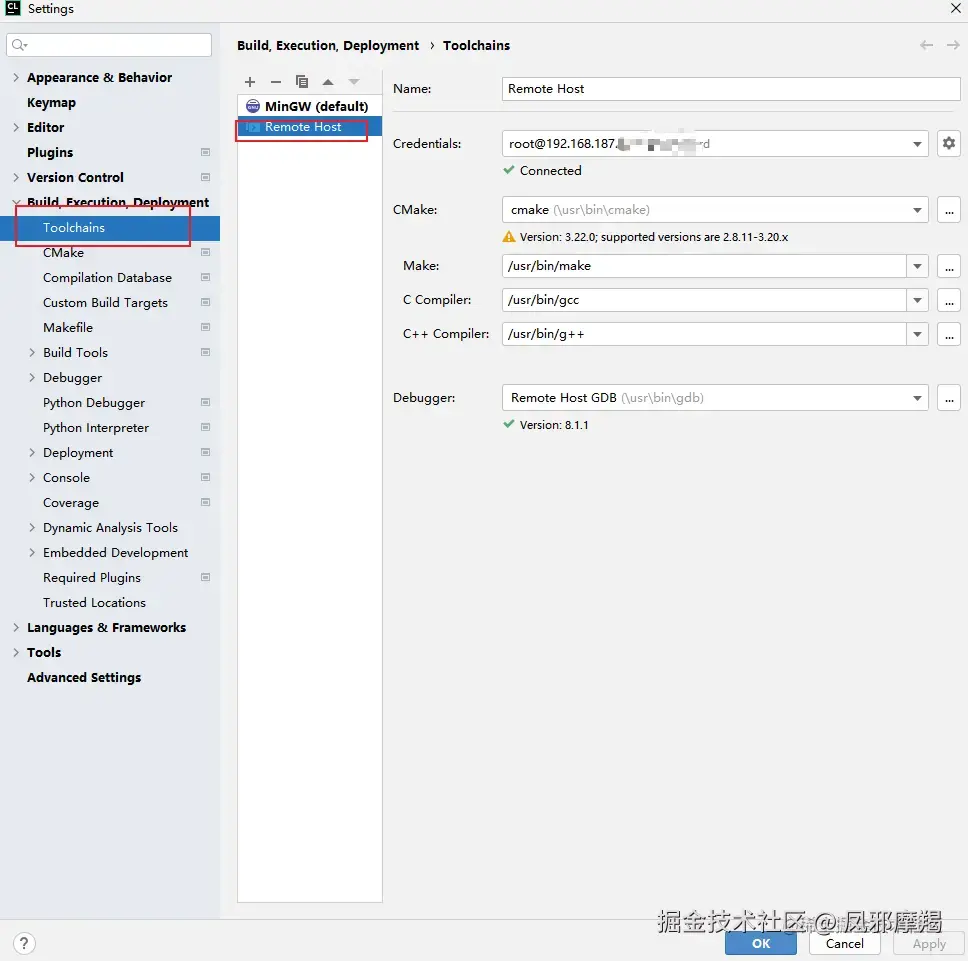Click Build, Execution, Deployment breadcrumb
The image size is (968, 961).
[x=328, y=46]
